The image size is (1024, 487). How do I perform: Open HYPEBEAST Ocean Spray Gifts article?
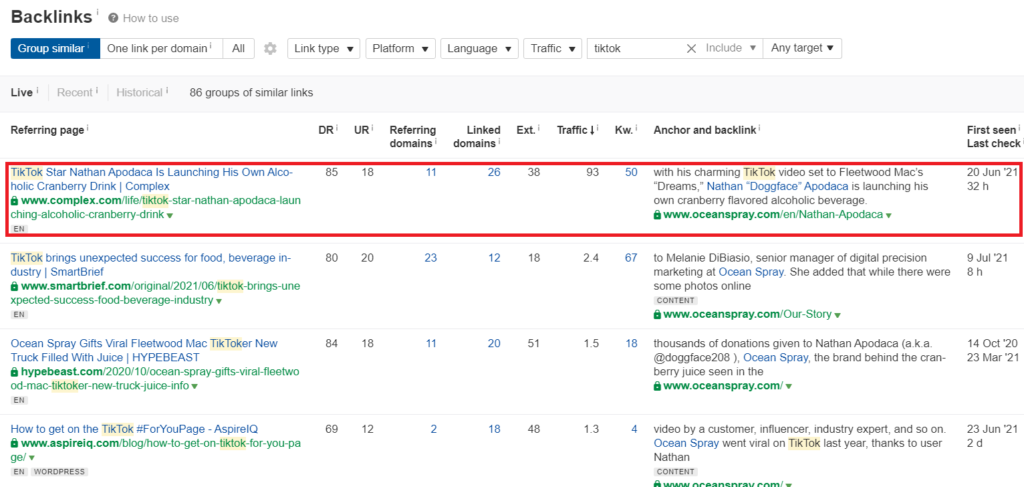tap(144, 351)
